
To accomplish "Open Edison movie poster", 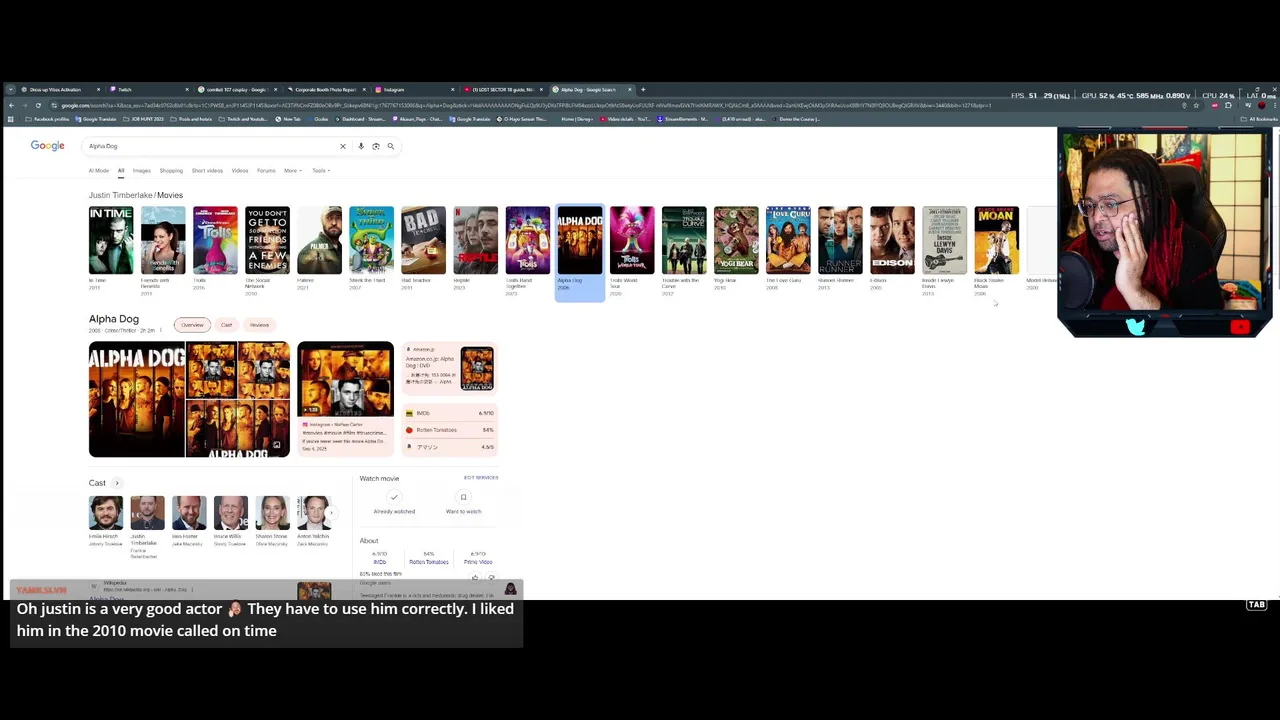I will click(892, 240).
